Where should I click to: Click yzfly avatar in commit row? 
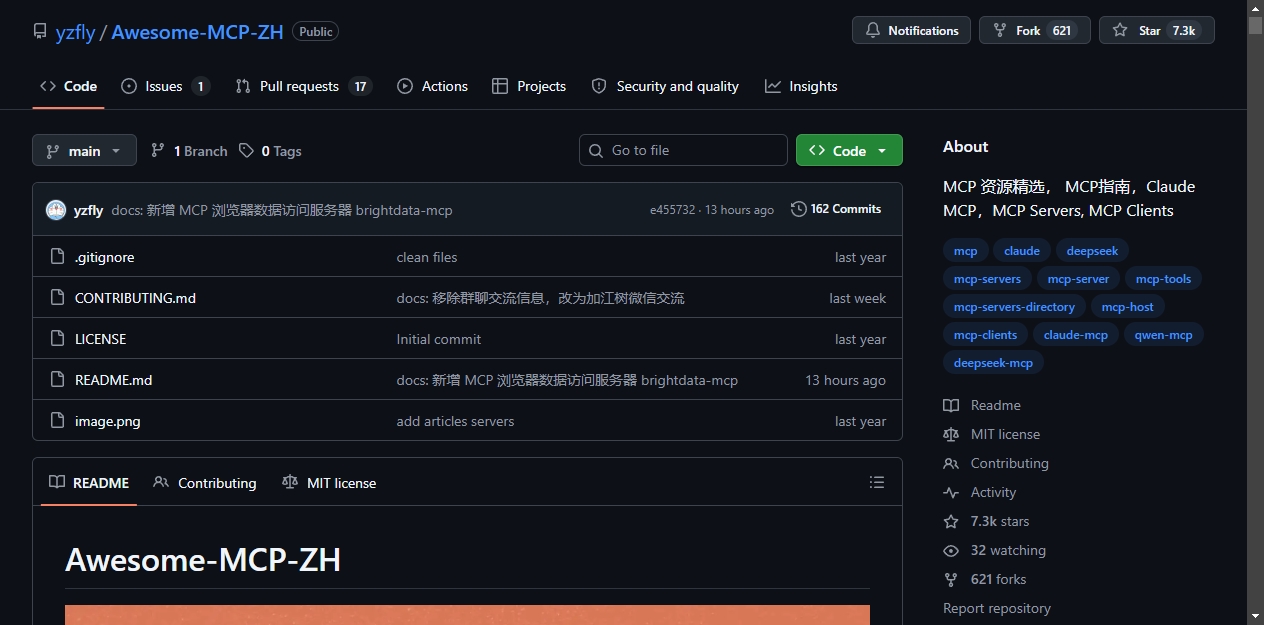[56, 210]
